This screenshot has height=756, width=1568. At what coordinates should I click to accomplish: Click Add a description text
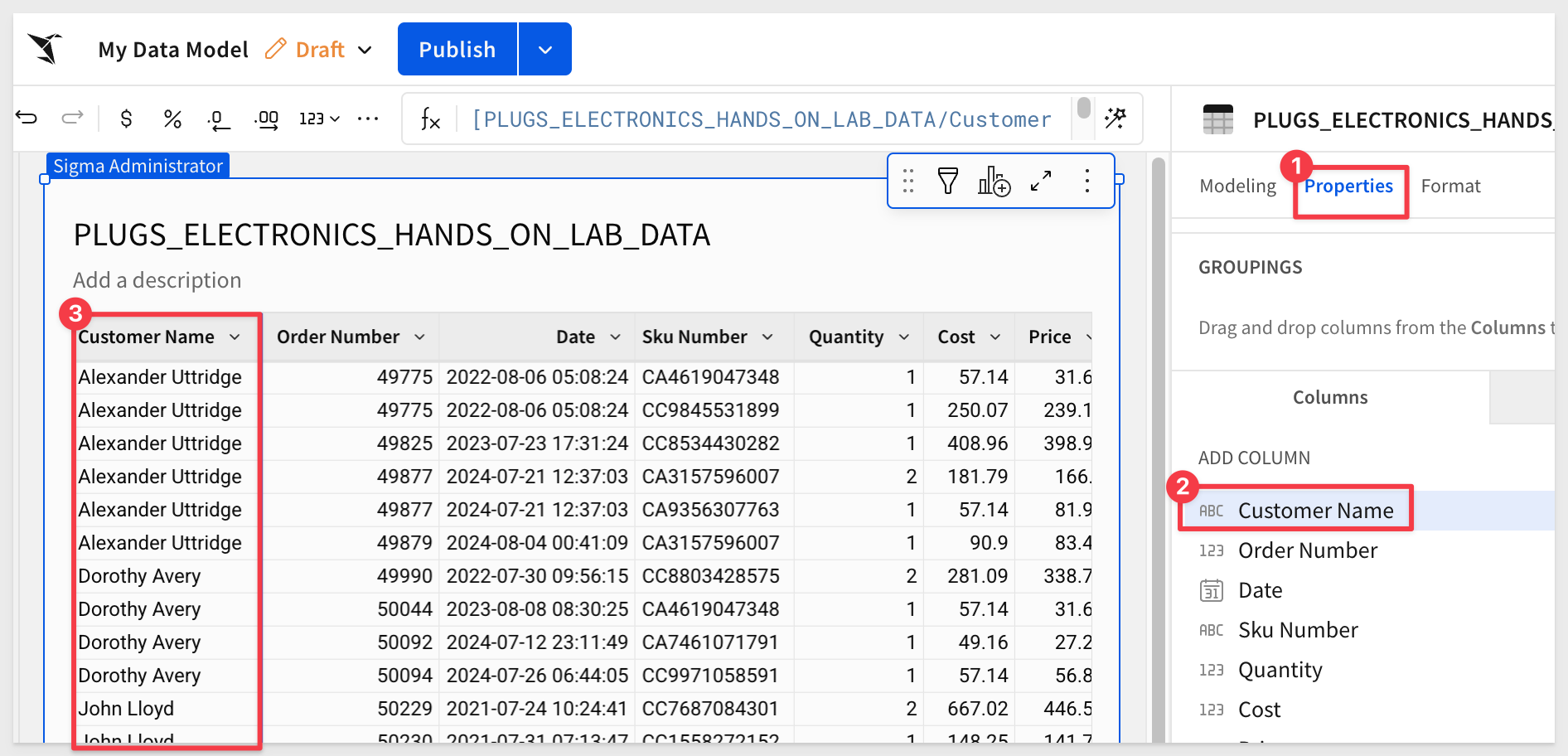point(157,280)
